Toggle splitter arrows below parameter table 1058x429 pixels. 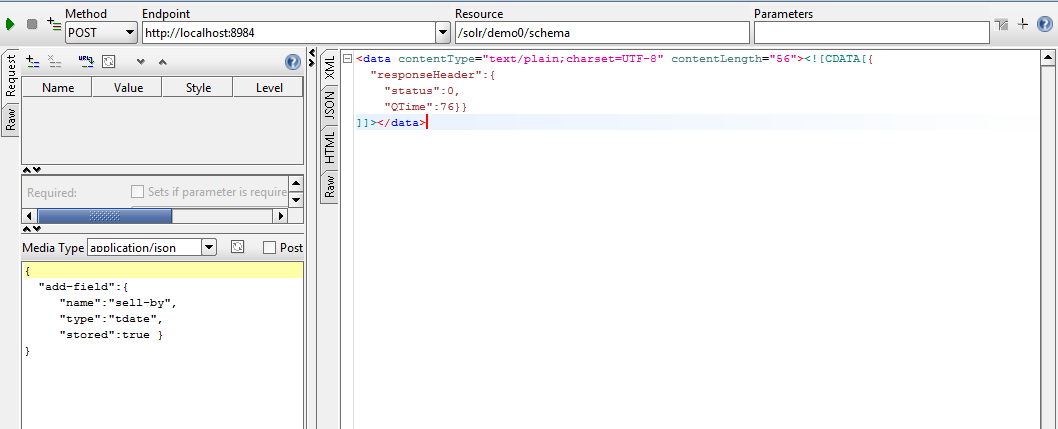32,170
